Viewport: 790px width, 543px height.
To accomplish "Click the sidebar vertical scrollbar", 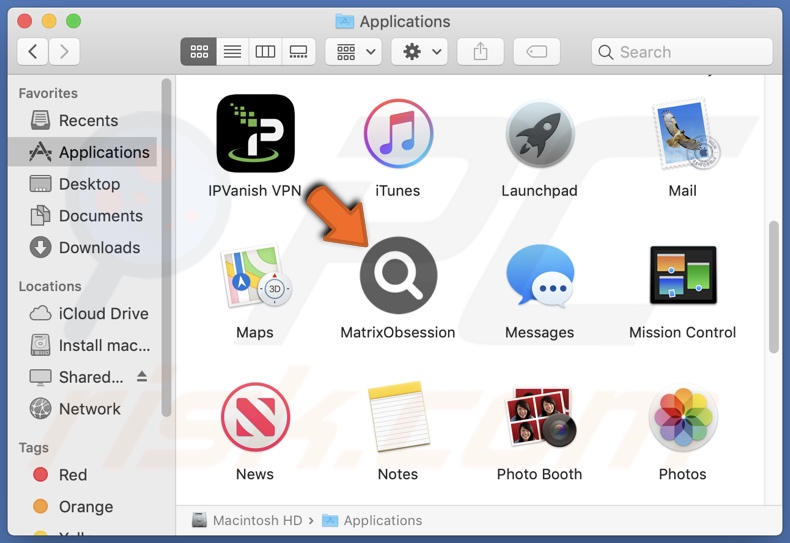I will 166,248.
